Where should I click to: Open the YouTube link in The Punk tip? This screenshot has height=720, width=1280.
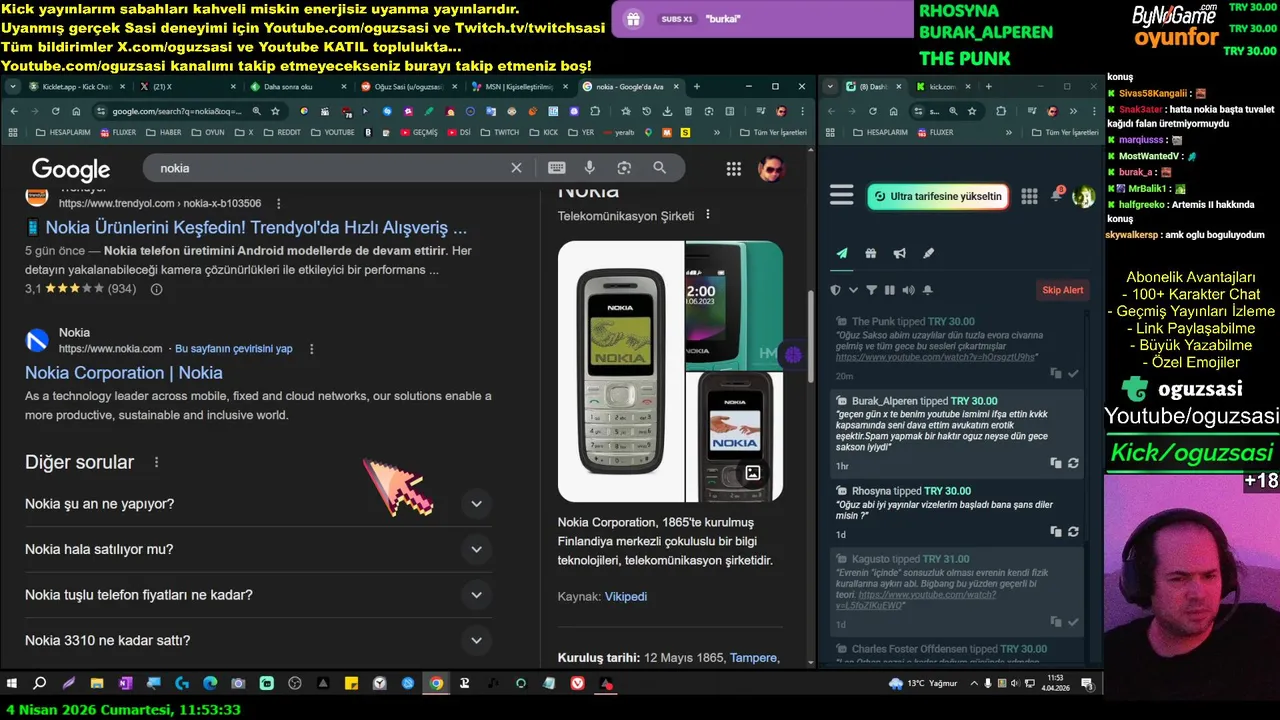(935, 357)
